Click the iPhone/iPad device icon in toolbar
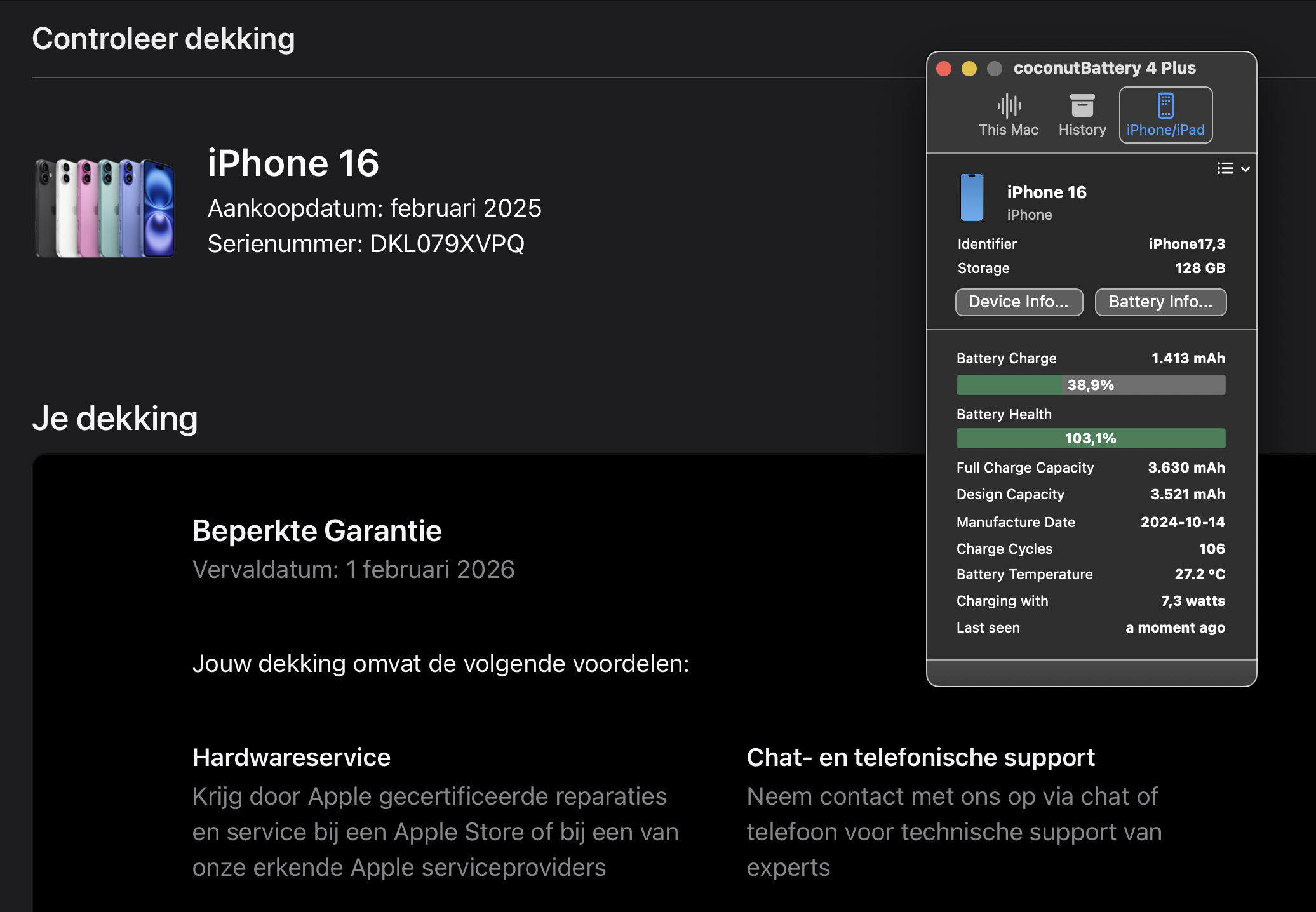 point(1165,105)
